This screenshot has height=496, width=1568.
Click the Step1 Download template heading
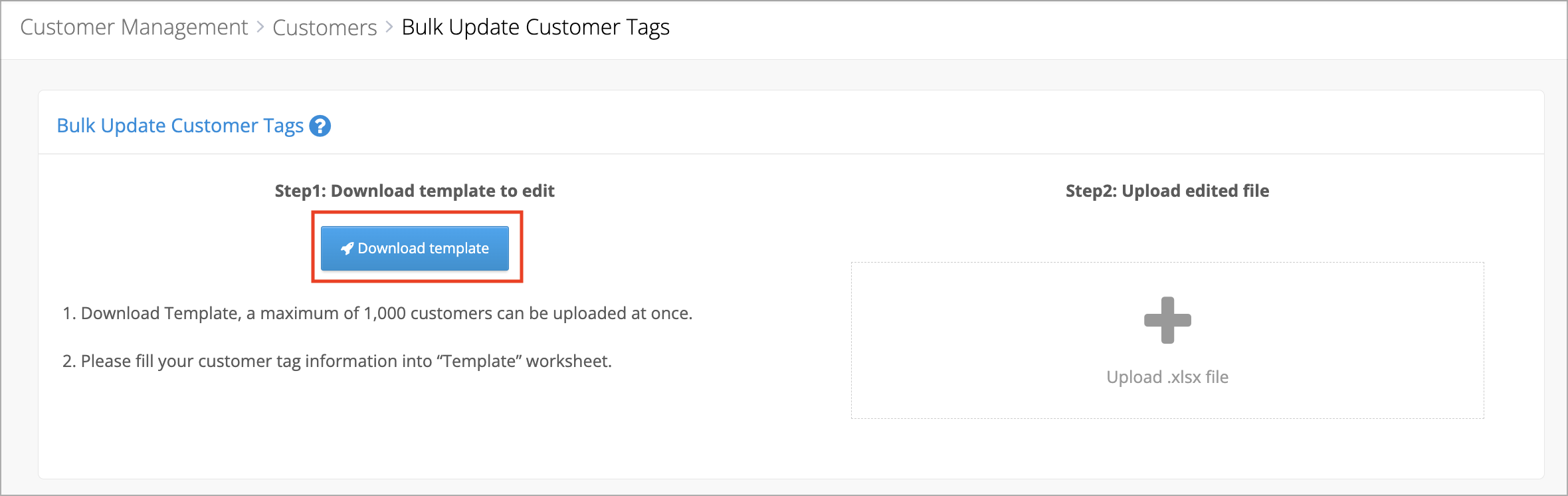click(x=415, y=191)
